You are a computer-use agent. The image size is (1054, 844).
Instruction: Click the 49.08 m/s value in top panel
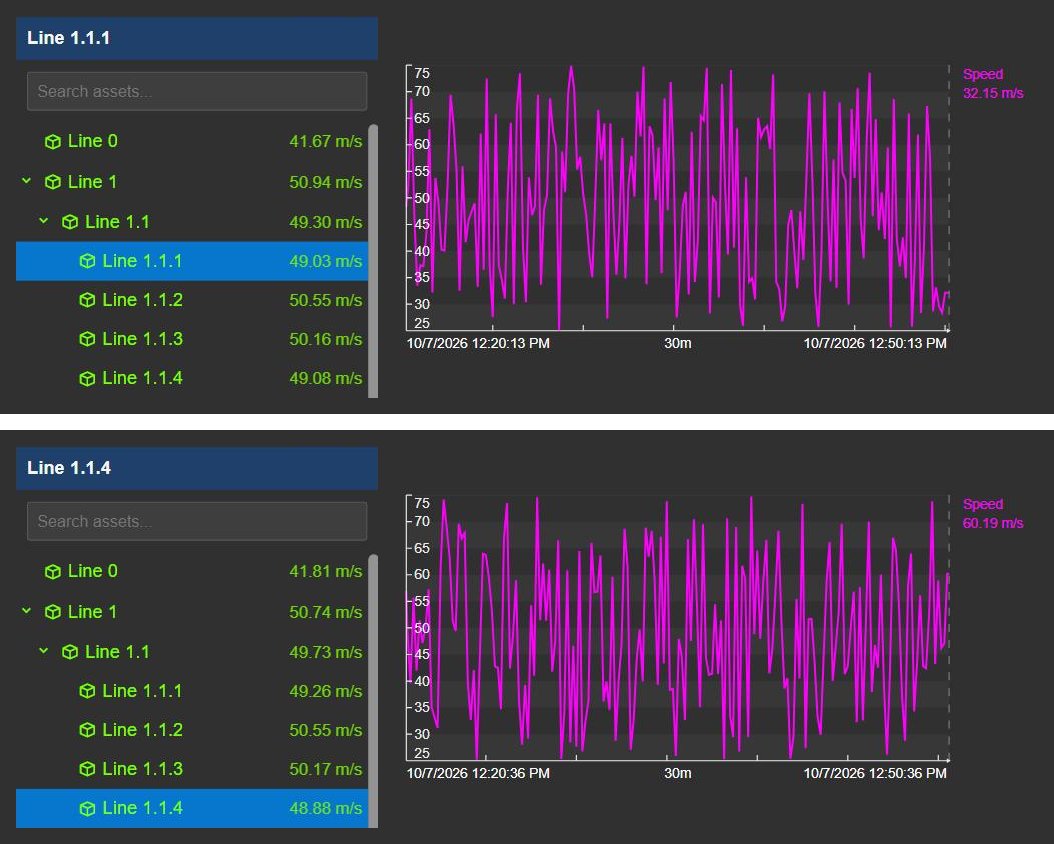point(325,378)
